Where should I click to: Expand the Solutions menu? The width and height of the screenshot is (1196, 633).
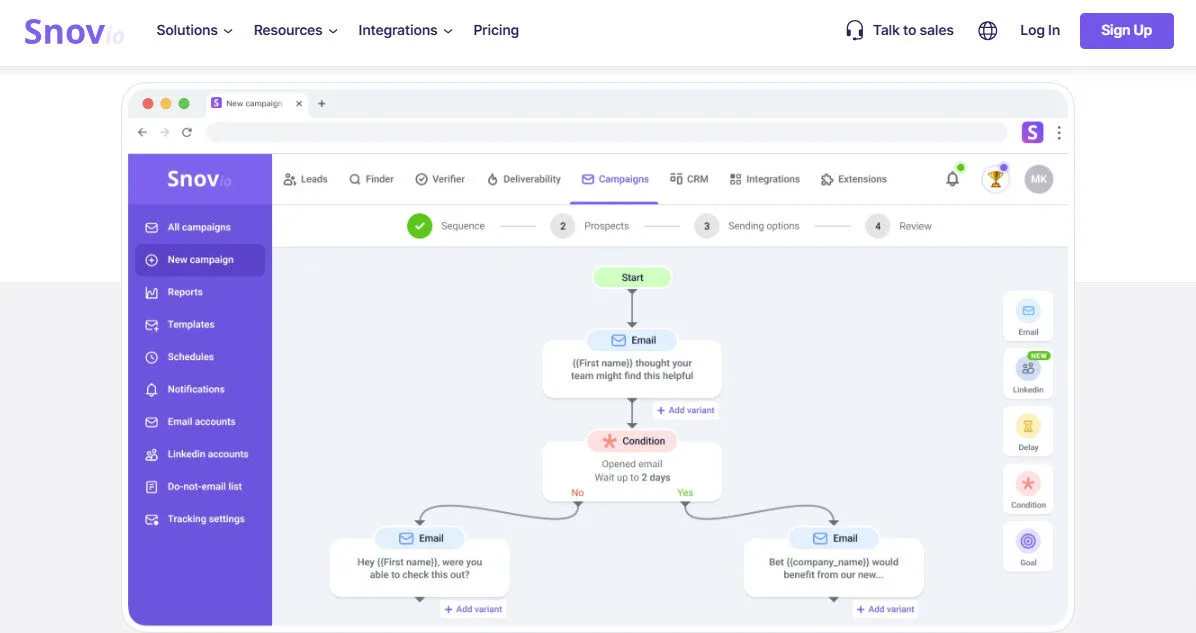pos(193,30)
